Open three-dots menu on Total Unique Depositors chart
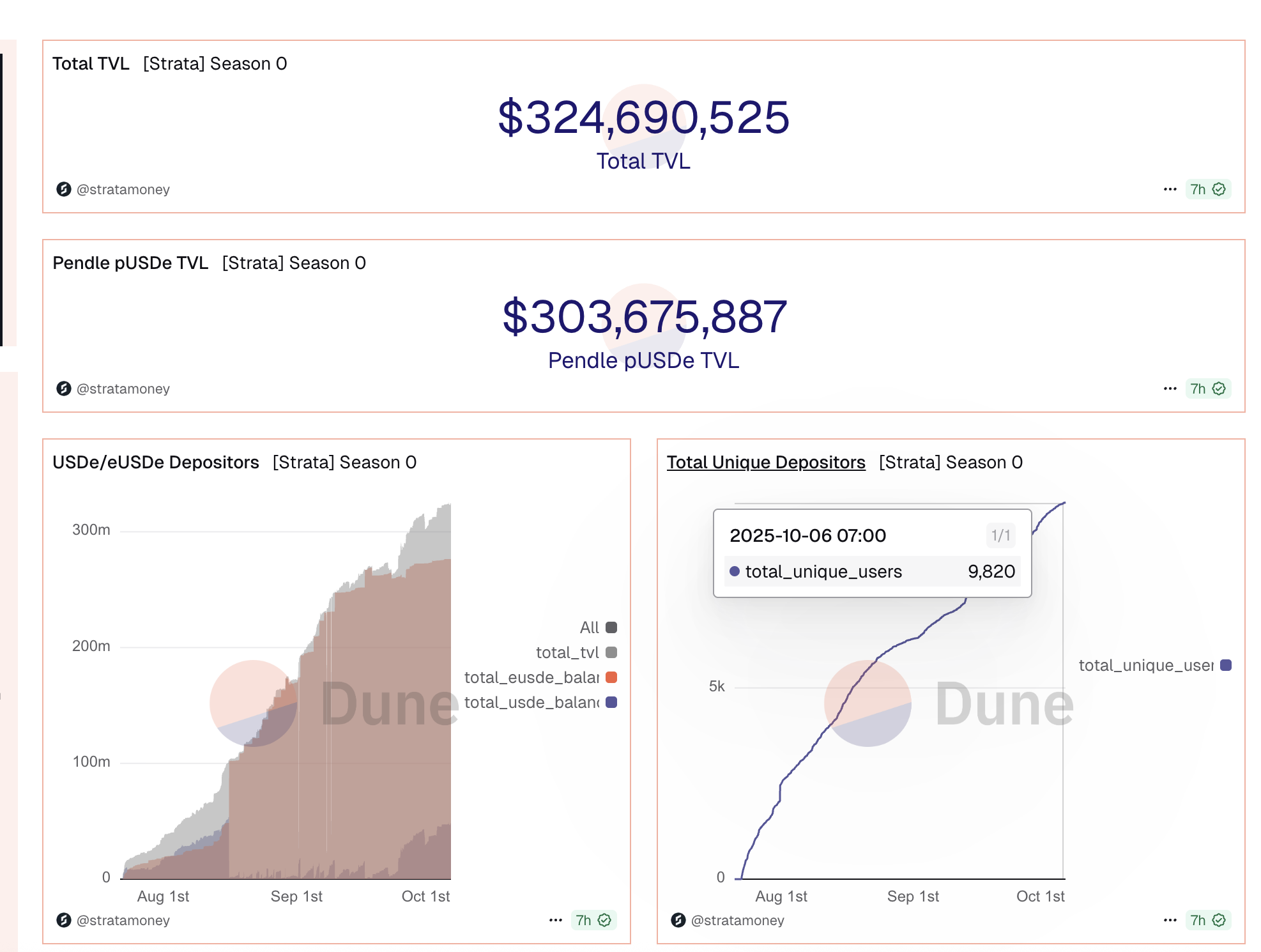The width and height of the screenshot is (1261, 952). 1170,920
